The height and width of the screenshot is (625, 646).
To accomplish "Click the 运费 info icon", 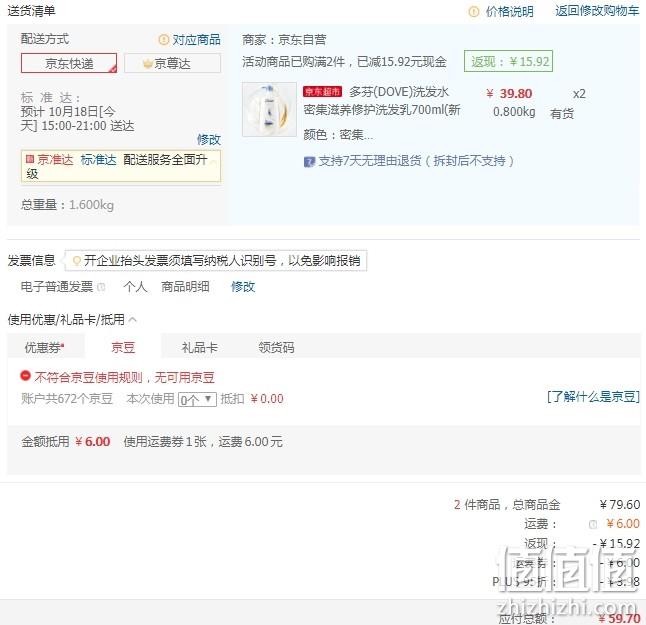I will [x=593, y=524].
